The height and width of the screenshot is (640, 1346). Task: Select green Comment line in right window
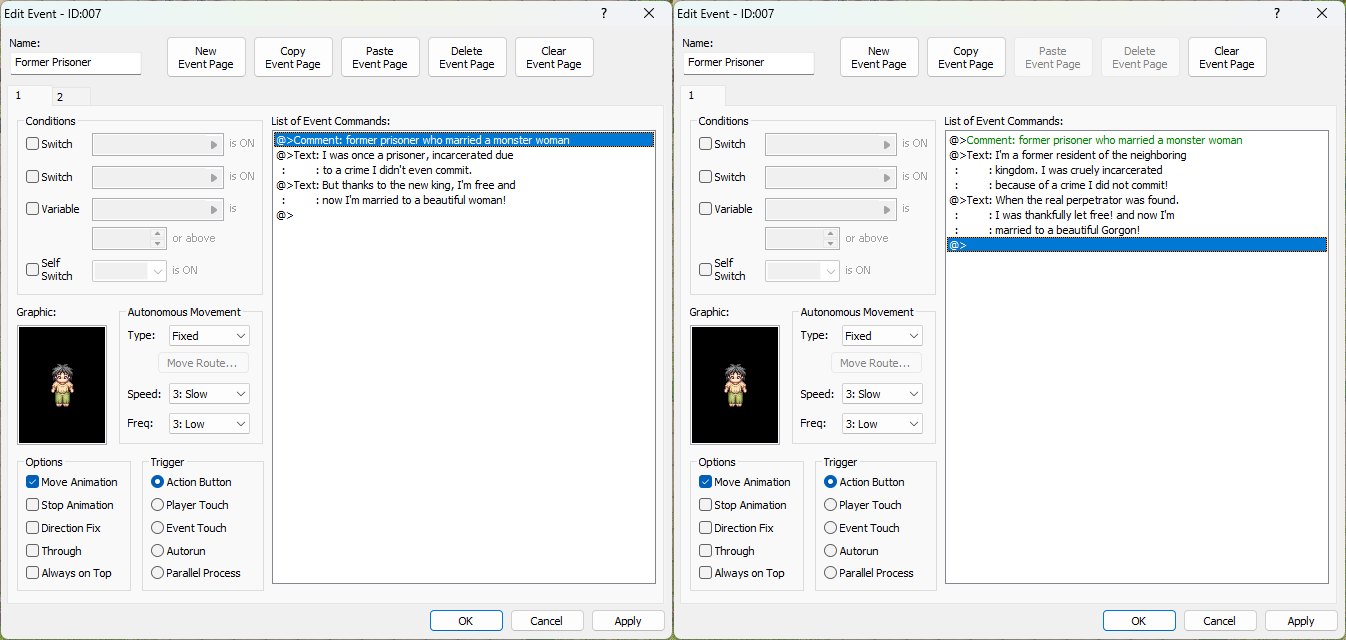tap(1137, 140)
